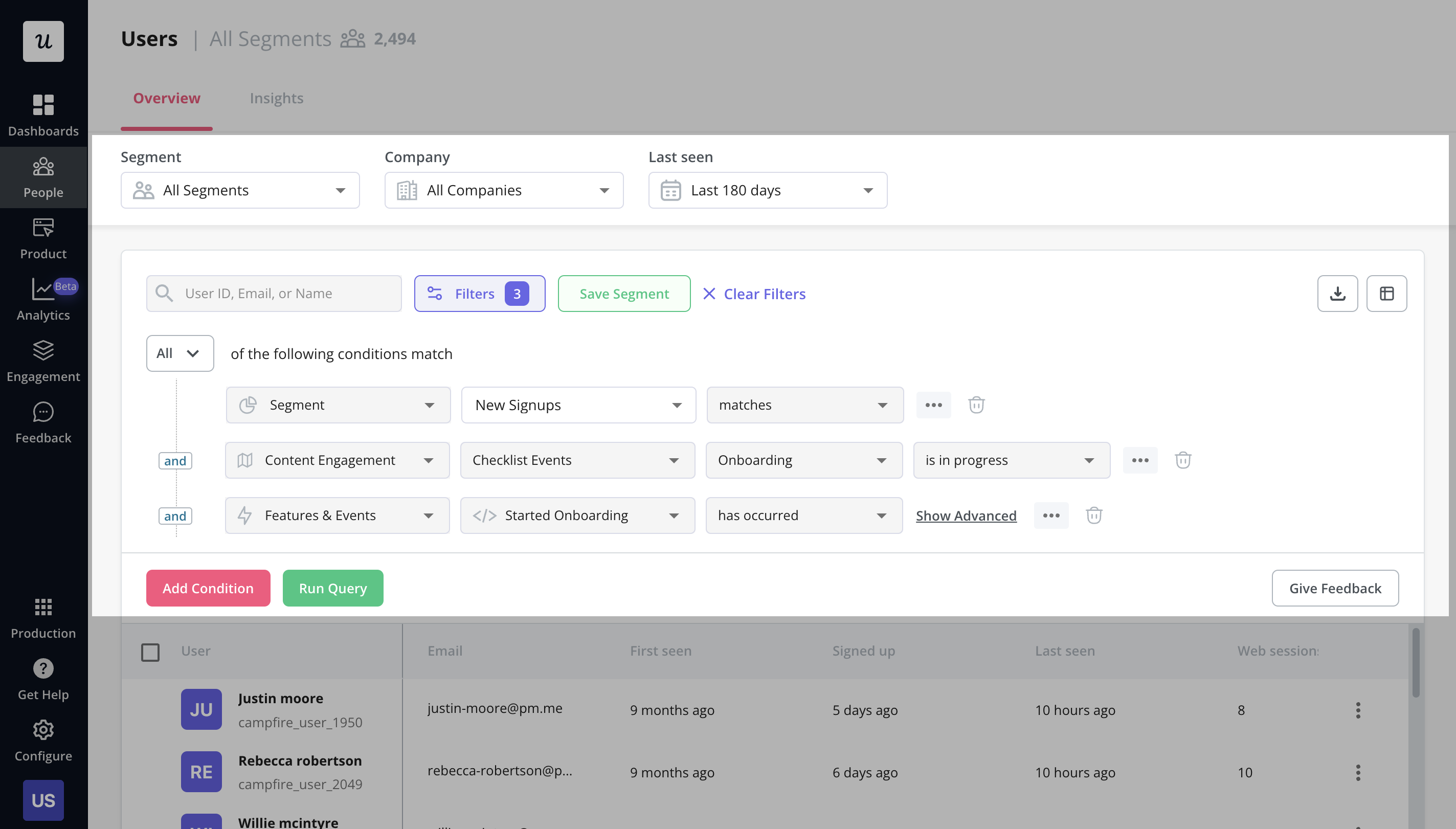Image resolution: width=1456 pixels, height=829 pixels.
Task: Open the Product panel from the sidebar
Action: click(x=43, y=237)
